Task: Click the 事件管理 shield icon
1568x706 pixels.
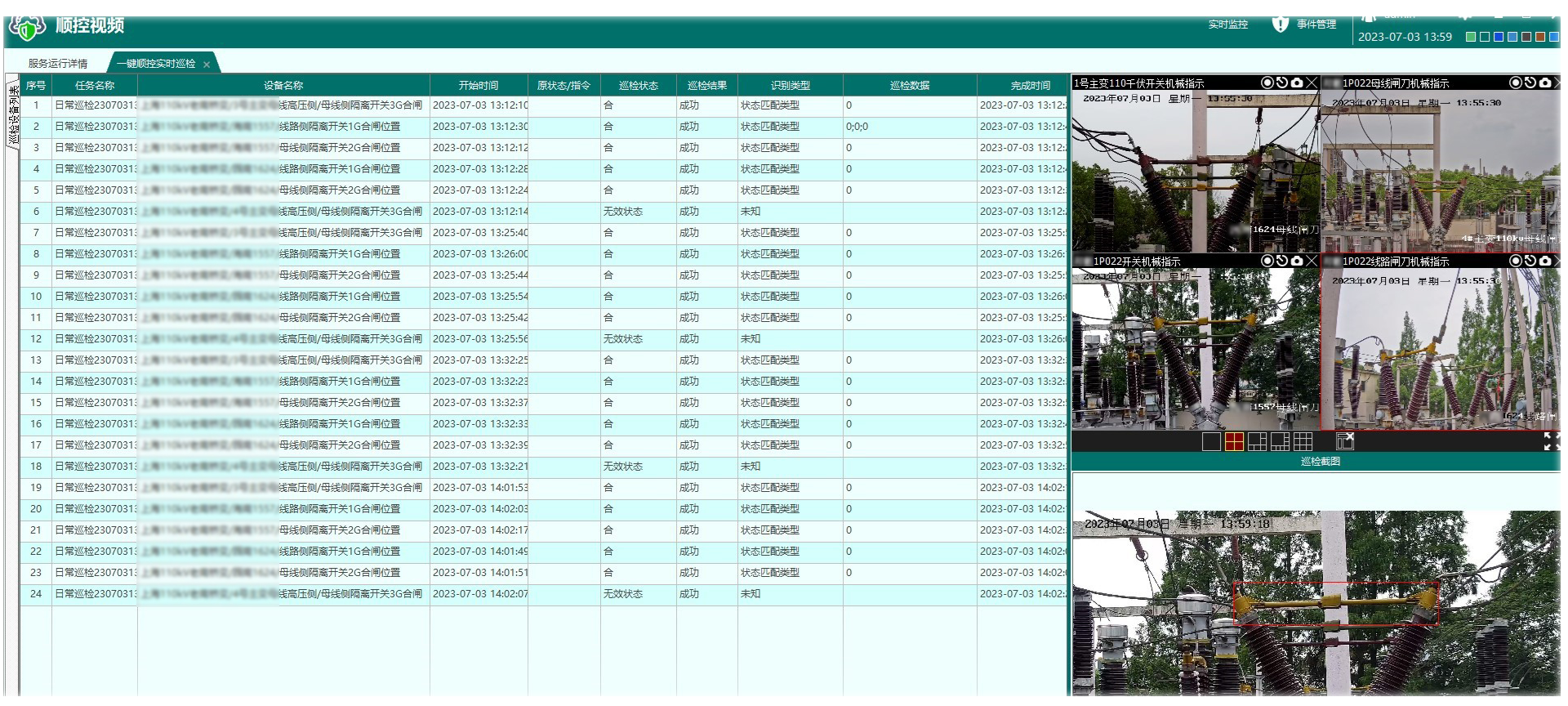Action: pyautogui.click(x=1280, y=25)
